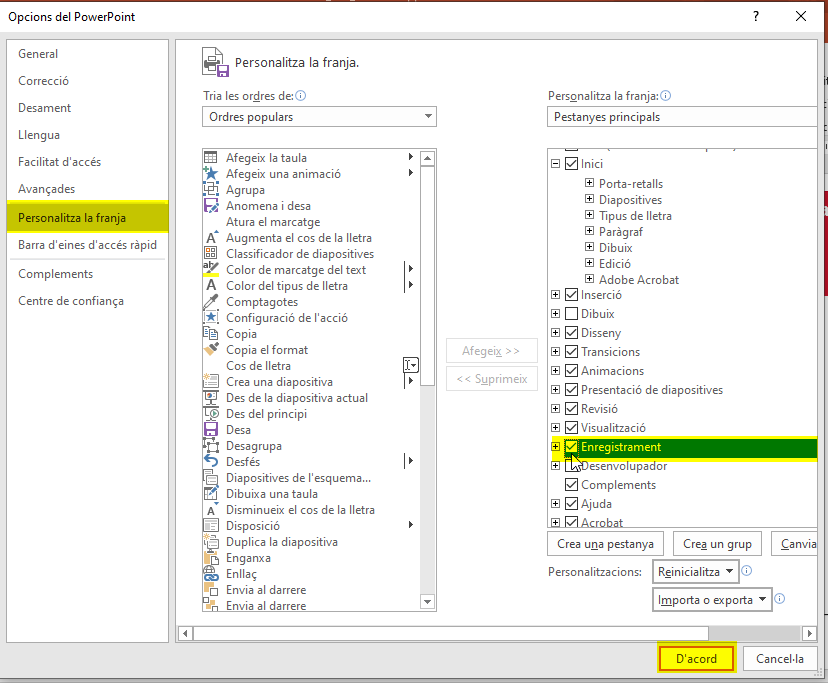The image size is (828, 683).
Task: Click the Afegeix la taula command icon
Action: 211,157
